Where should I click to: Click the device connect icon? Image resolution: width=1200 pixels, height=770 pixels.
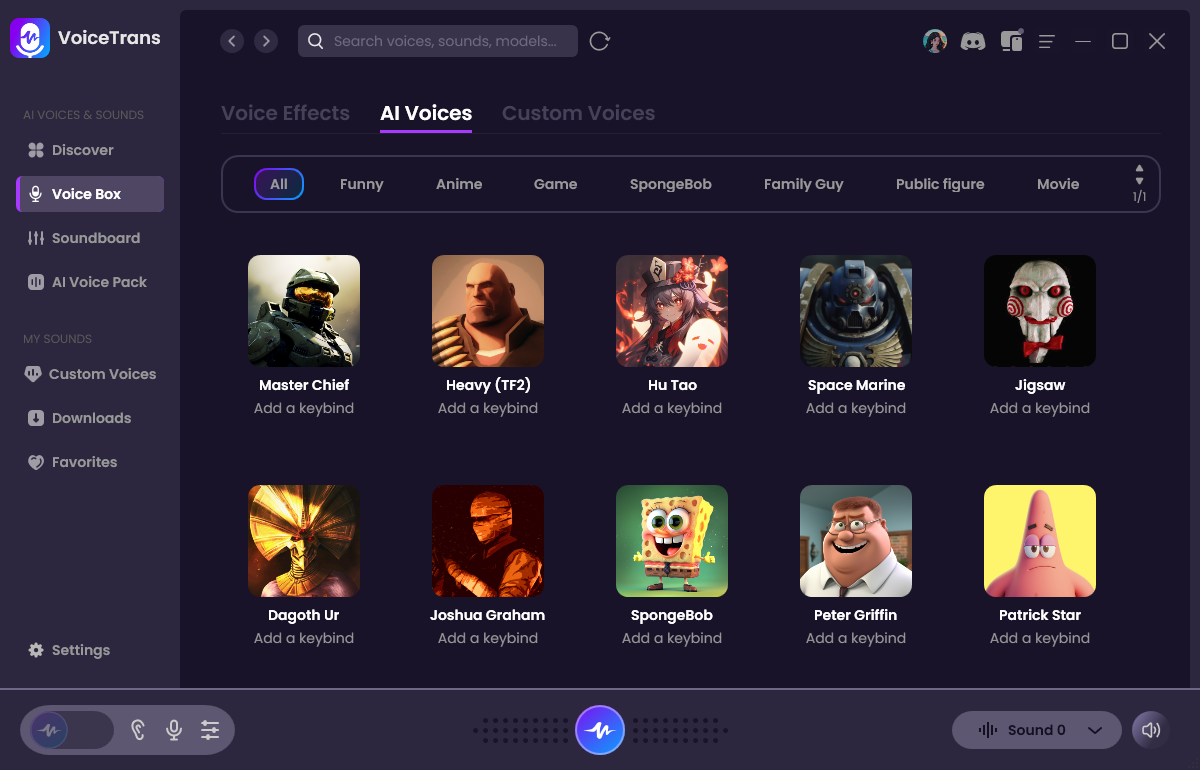click(x=1011, y=41)
